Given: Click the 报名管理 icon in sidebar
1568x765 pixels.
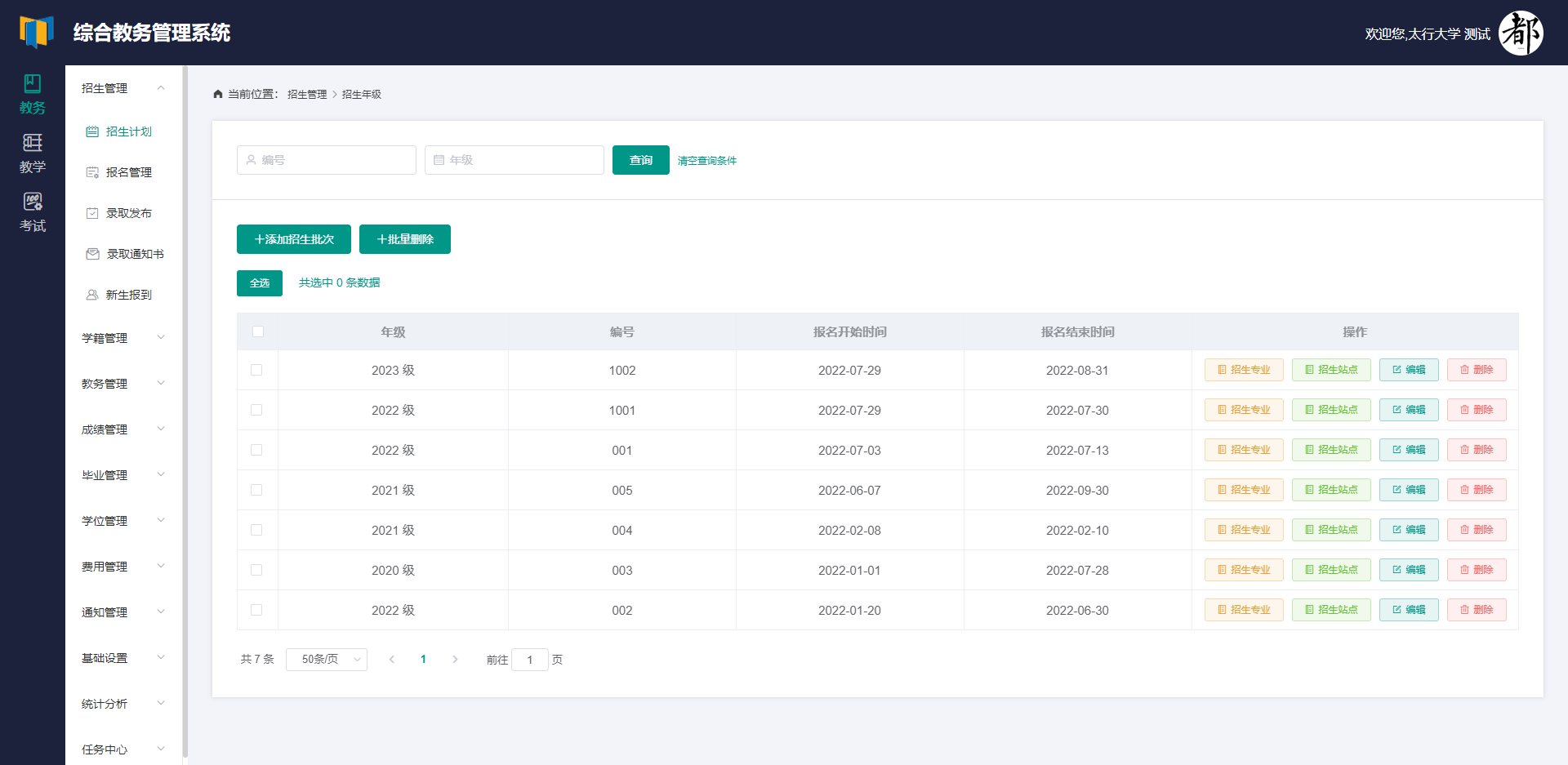Looking at the screenshot, I should [92, 172].
